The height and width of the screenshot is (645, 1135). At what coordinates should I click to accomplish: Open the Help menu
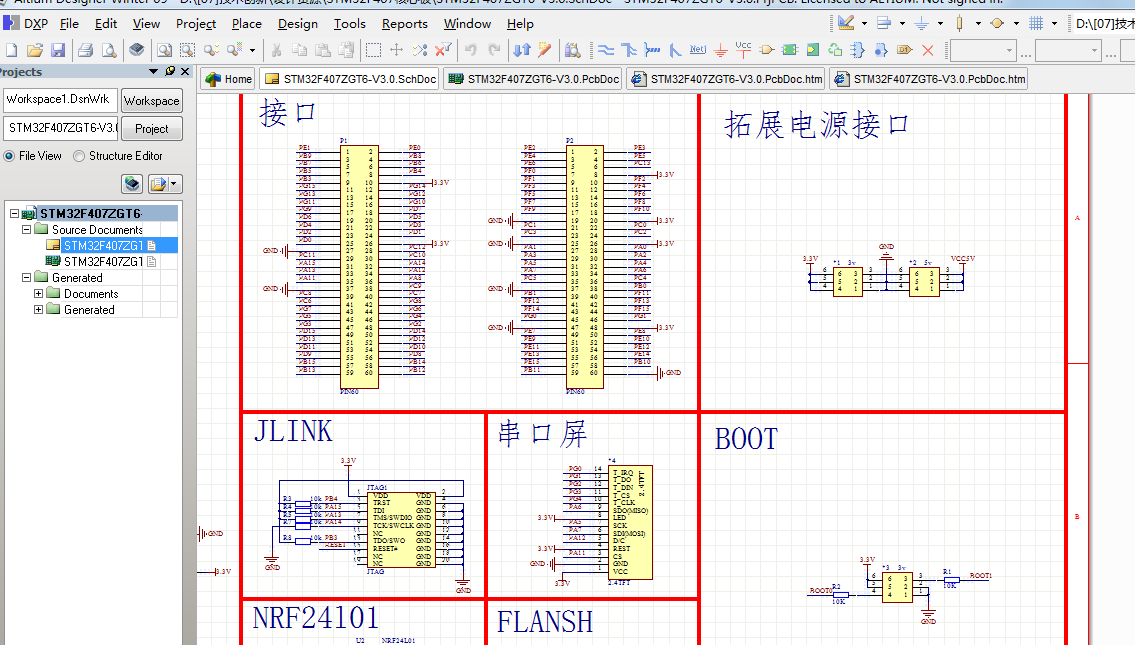520,24
